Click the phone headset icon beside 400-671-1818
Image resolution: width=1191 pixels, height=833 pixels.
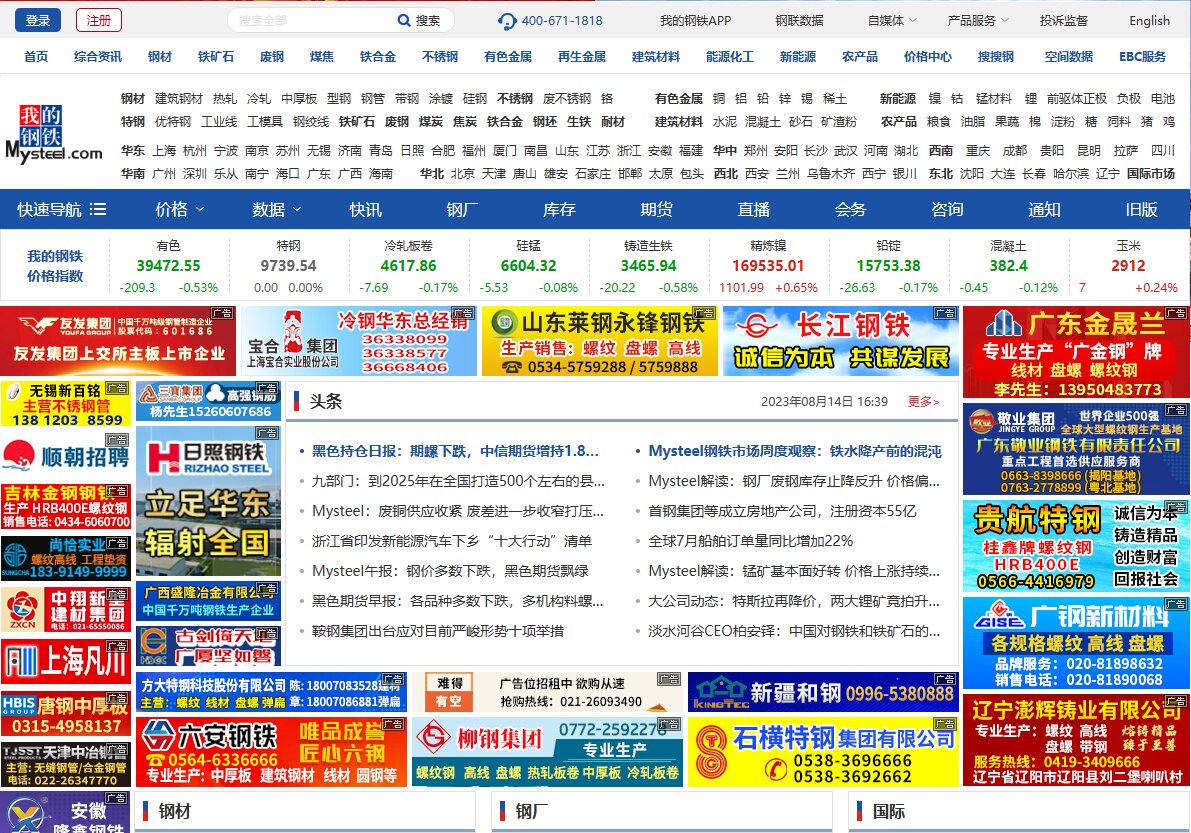(x=507, y=21)
